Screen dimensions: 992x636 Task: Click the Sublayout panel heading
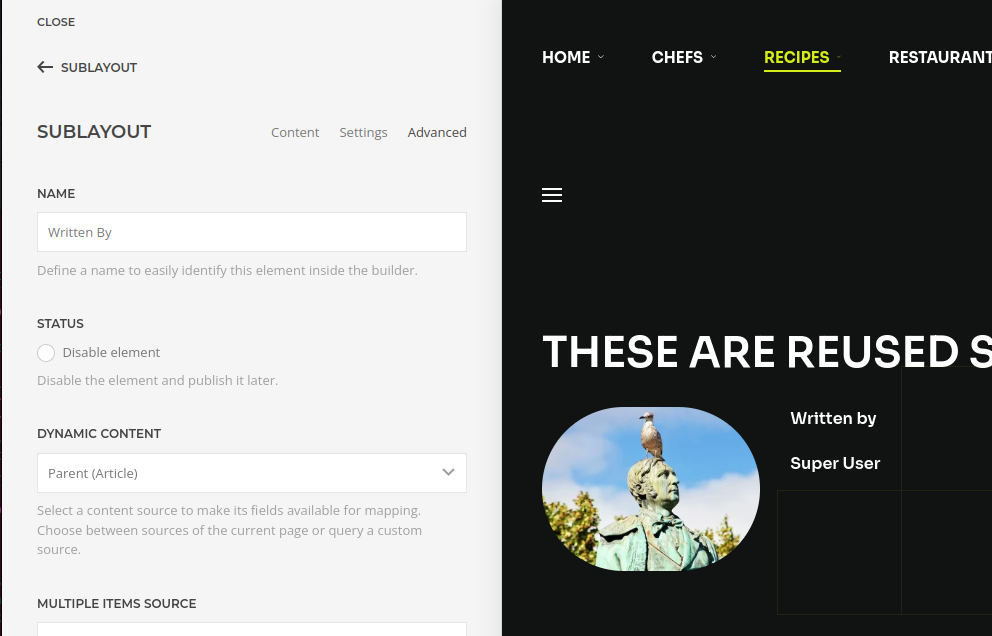94,132
